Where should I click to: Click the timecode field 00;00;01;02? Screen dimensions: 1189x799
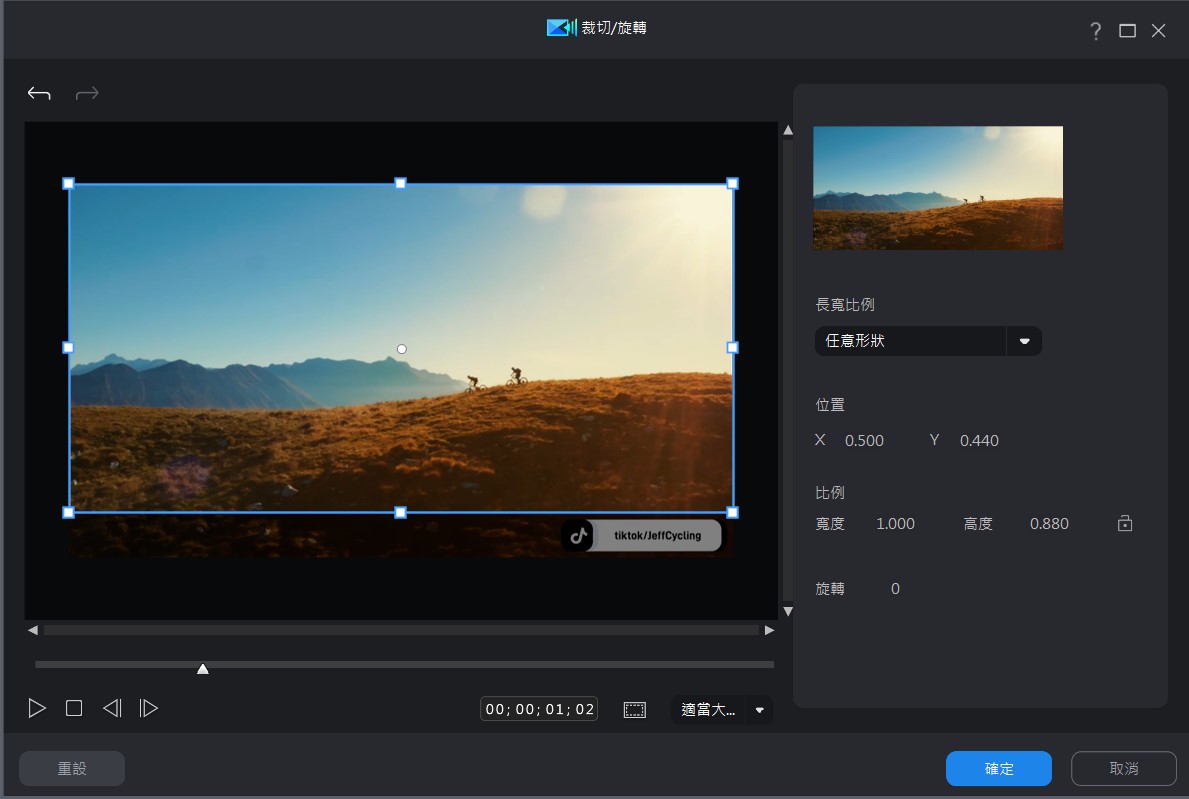(x=539, y=709)
